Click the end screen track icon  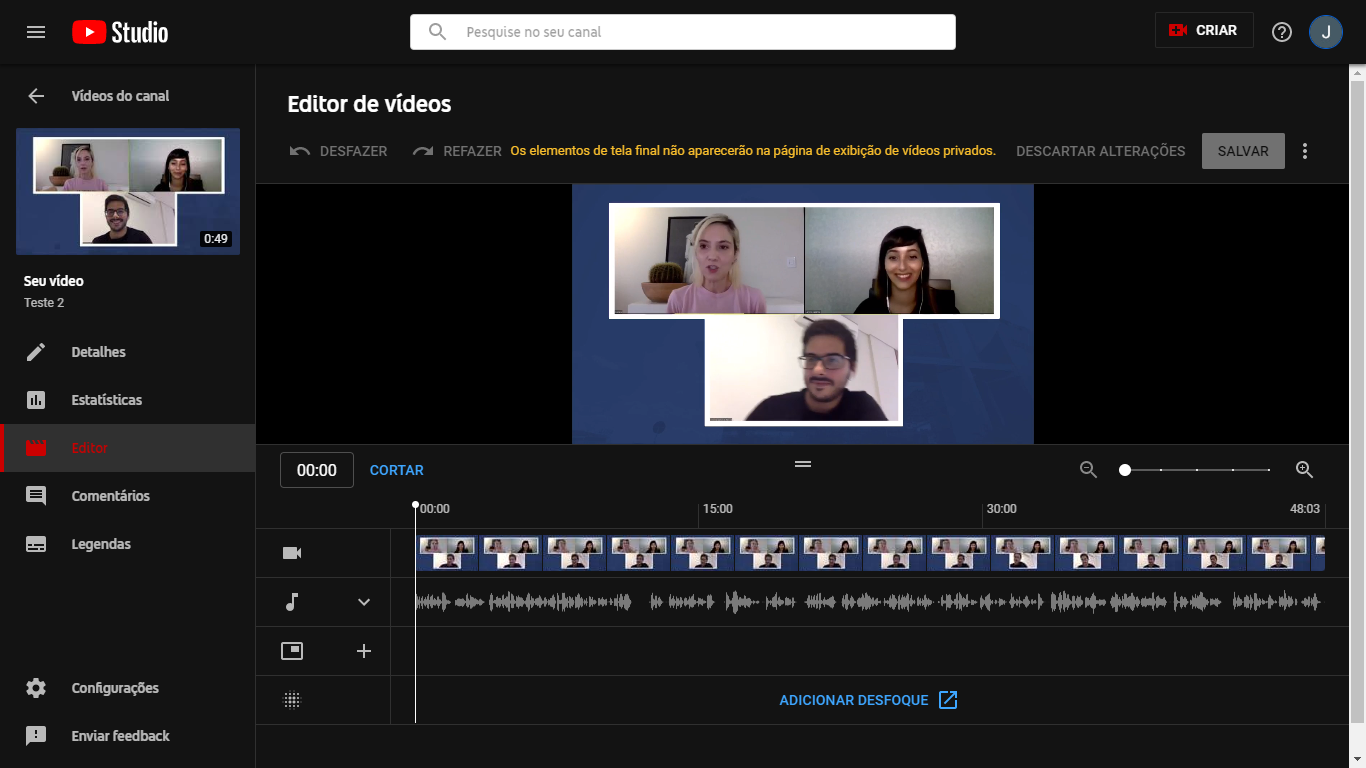[x=293, y=650]
